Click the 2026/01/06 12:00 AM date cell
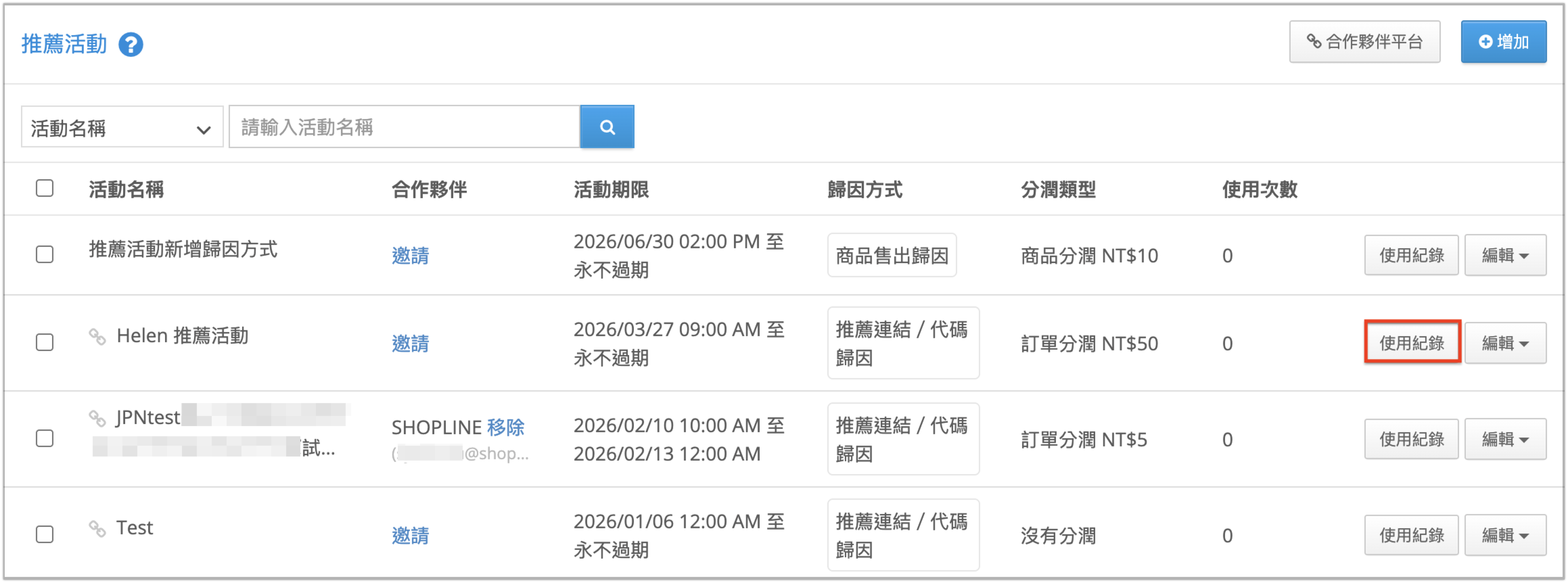The height and width of the screenshot is (583, 1568). [x=679, y=536]
